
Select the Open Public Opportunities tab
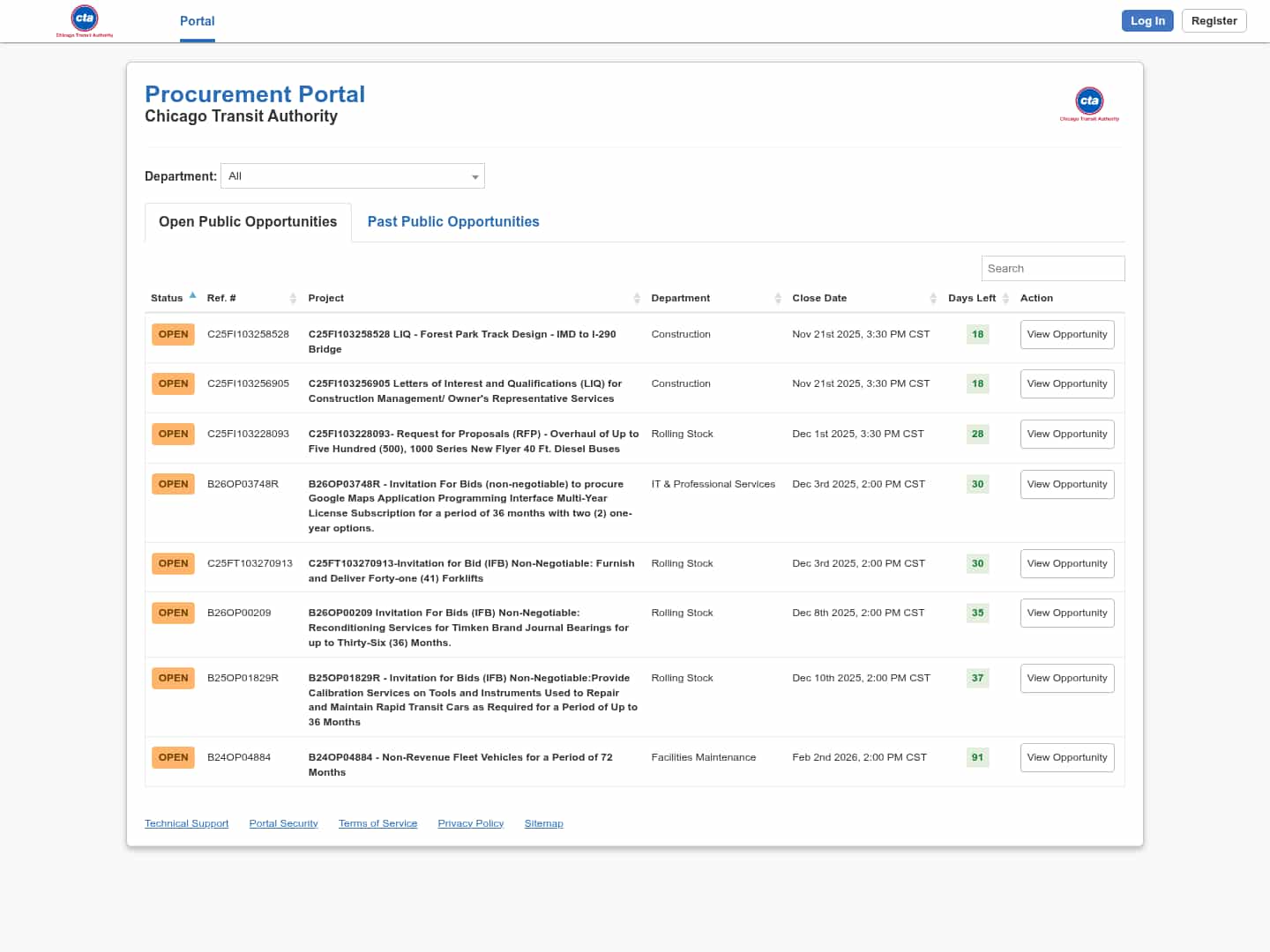pos(248,222)
